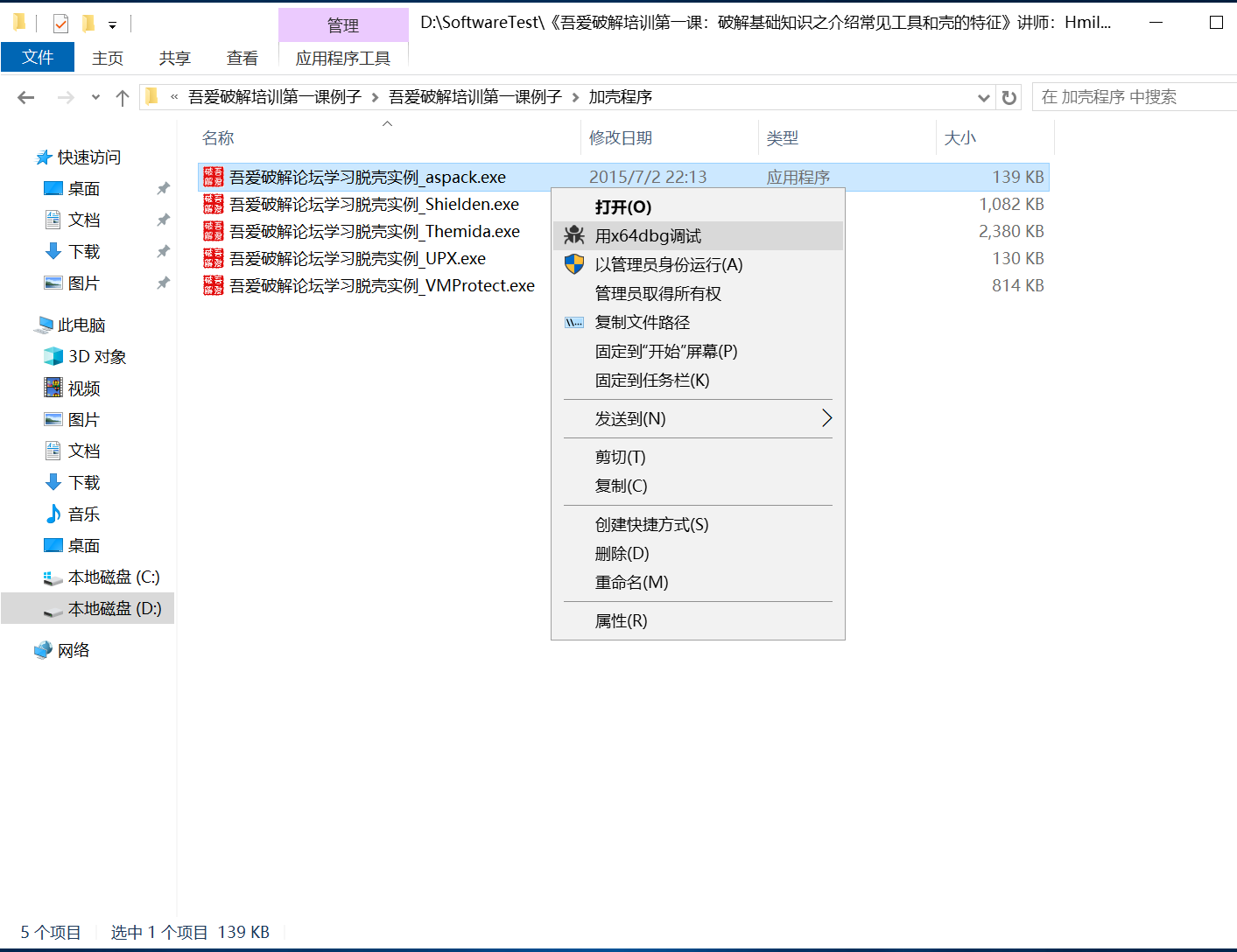Screen dimensions: 1237x952
Task: Open the 文件 menu tab
Action: pyautogui.click(x=38, y=58)
